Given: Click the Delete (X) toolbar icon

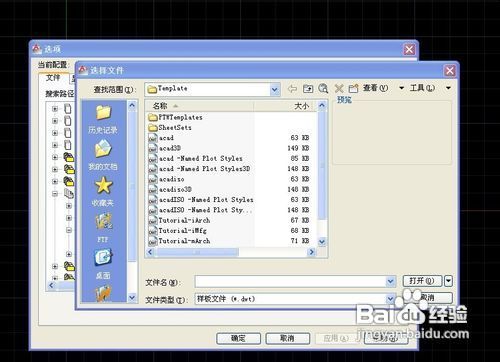Looking at the screenshot, I should click(x=339, y=89).
